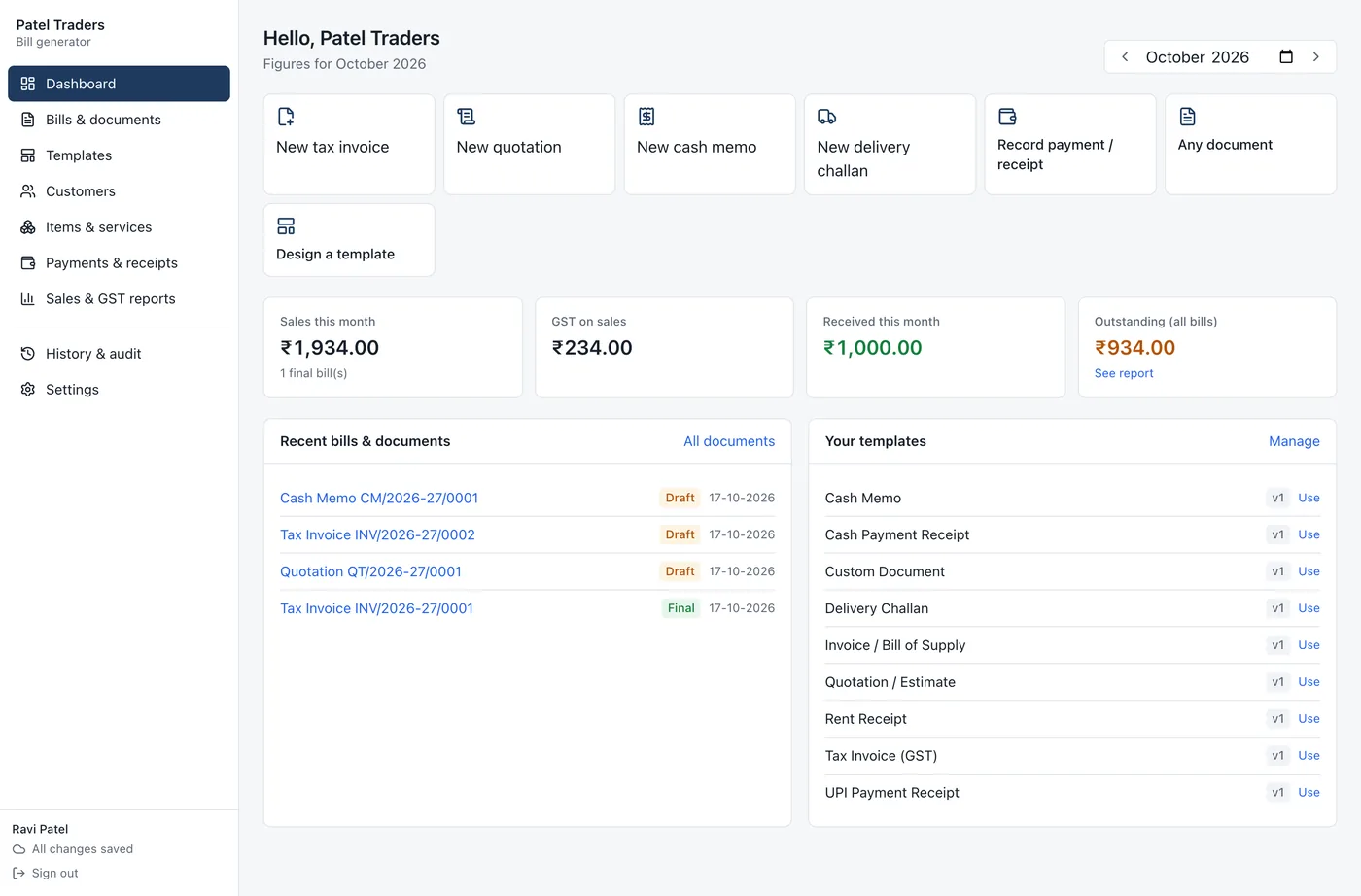
Task: Use the Tax Invoice (GST) template
Action: [1309, 756]
